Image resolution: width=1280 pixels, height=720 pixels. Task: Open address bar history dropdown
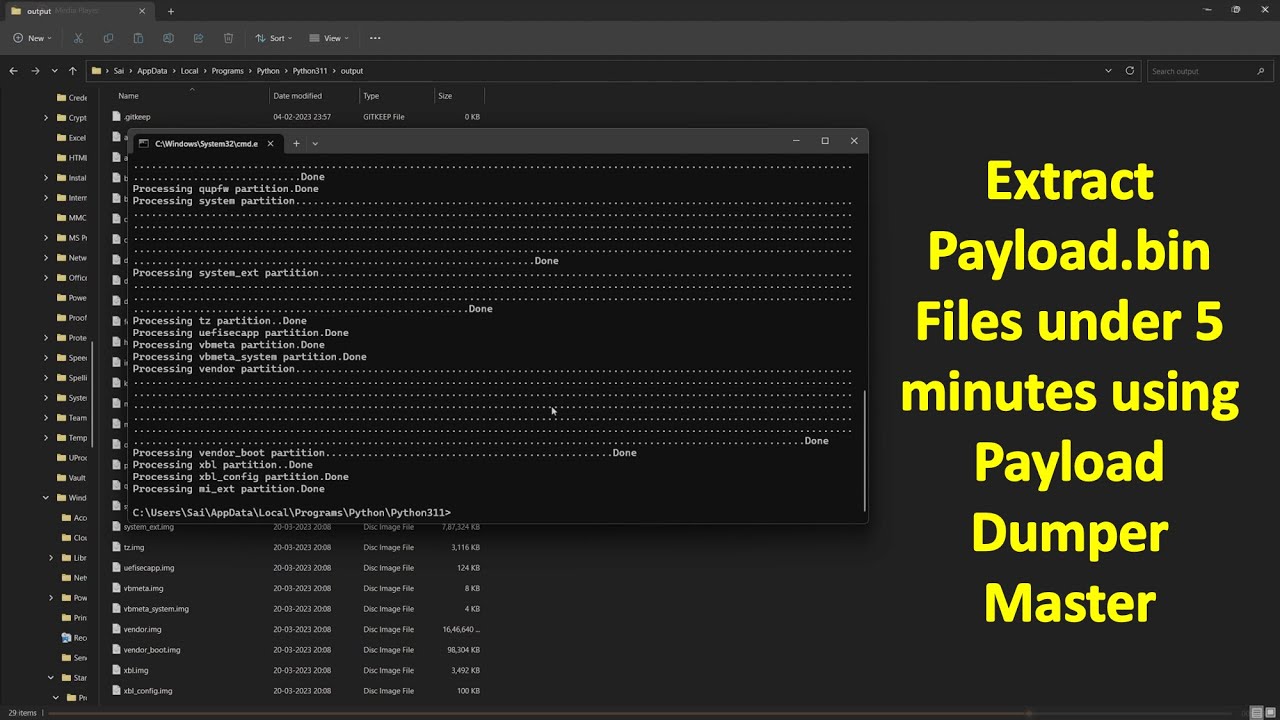click(x=1108, y=71)
